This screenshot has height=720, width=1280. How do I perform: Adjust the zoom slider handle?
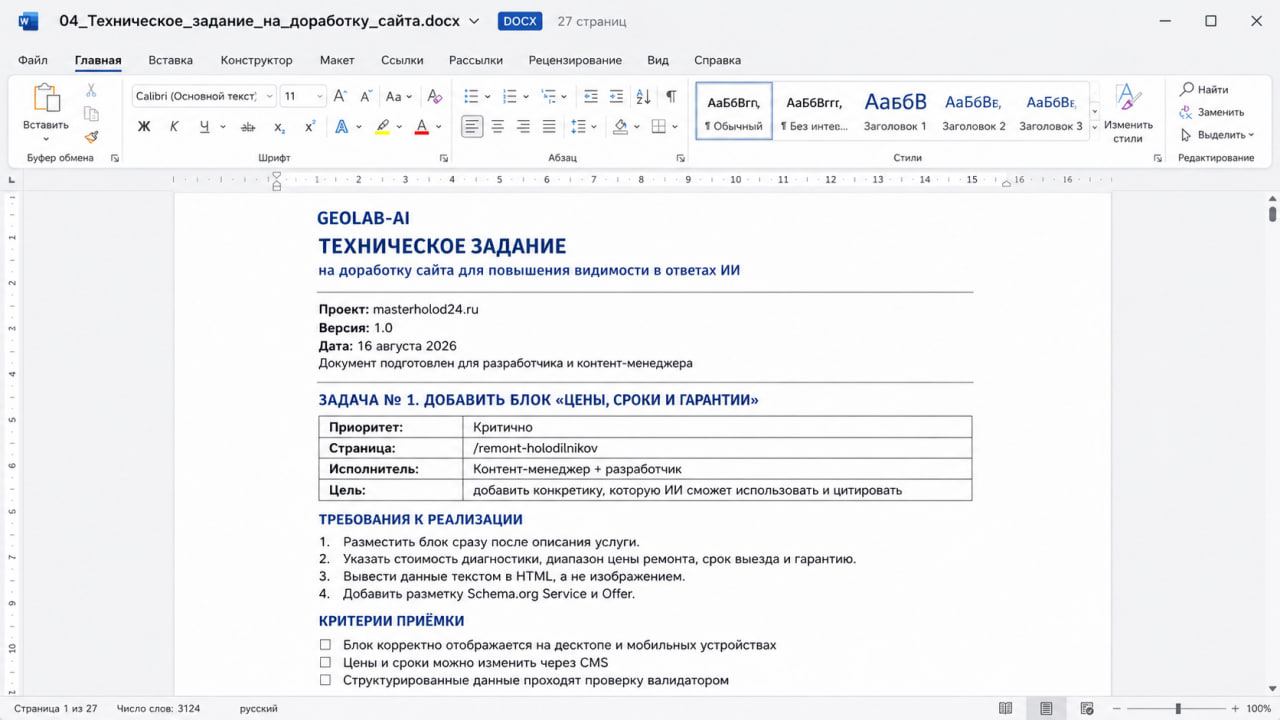click(x=1178, y=708)
